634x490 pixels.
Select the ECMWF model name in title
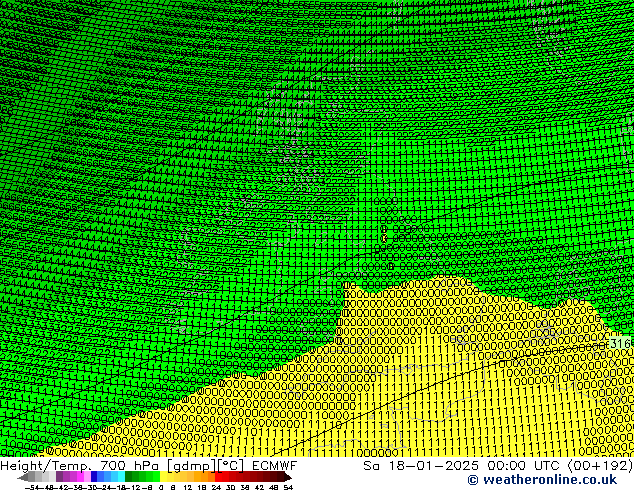coord(275,465)
